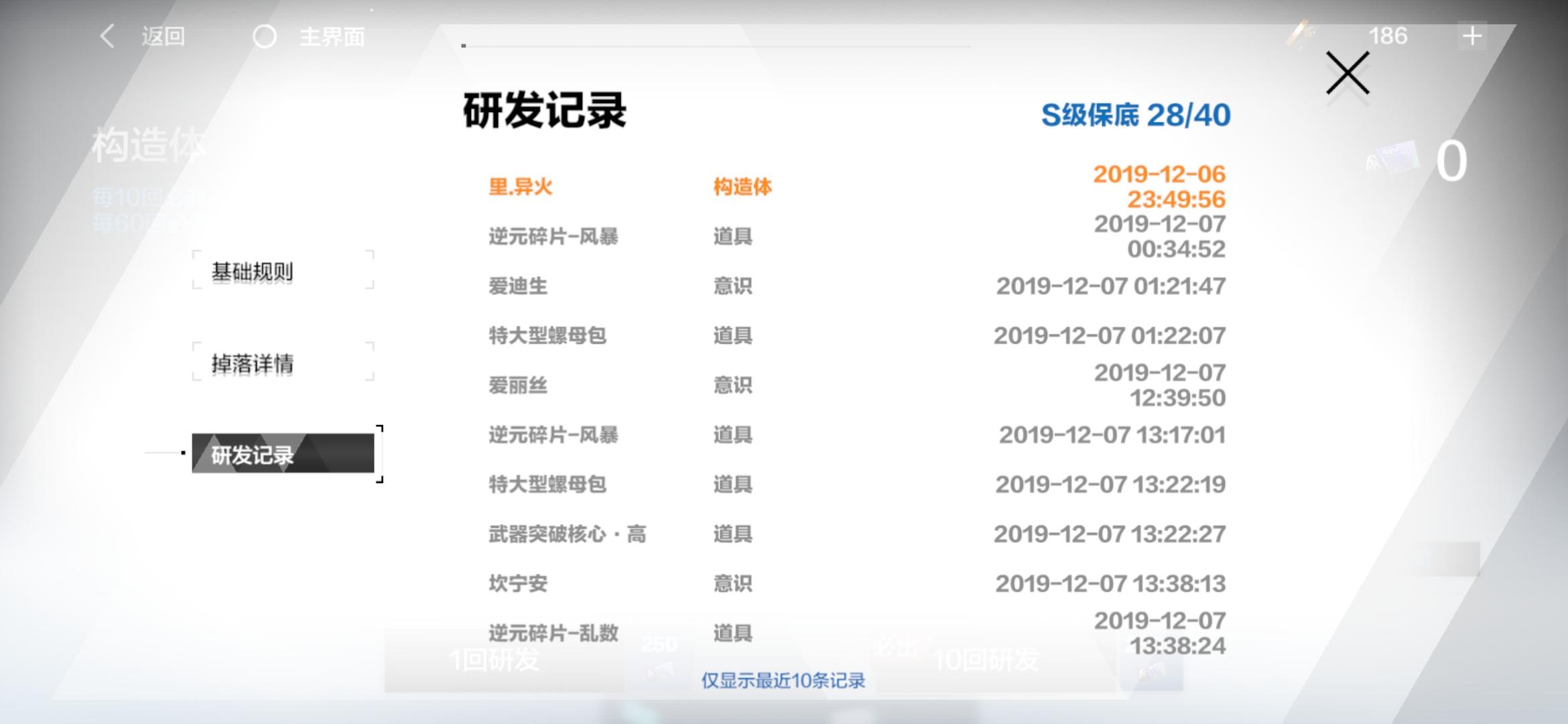
Task: Tap the 主界面 label
Action: [x=332, y=36]
